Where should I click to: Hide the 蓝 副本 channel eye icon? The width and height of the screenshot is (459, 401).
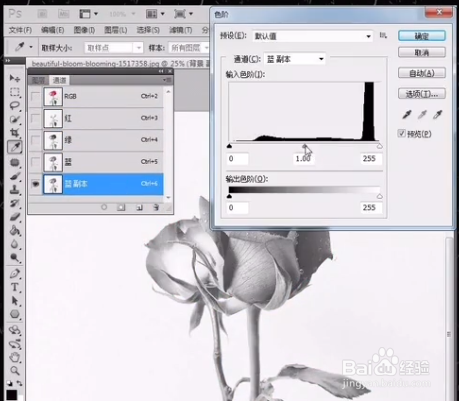(36, 184)
